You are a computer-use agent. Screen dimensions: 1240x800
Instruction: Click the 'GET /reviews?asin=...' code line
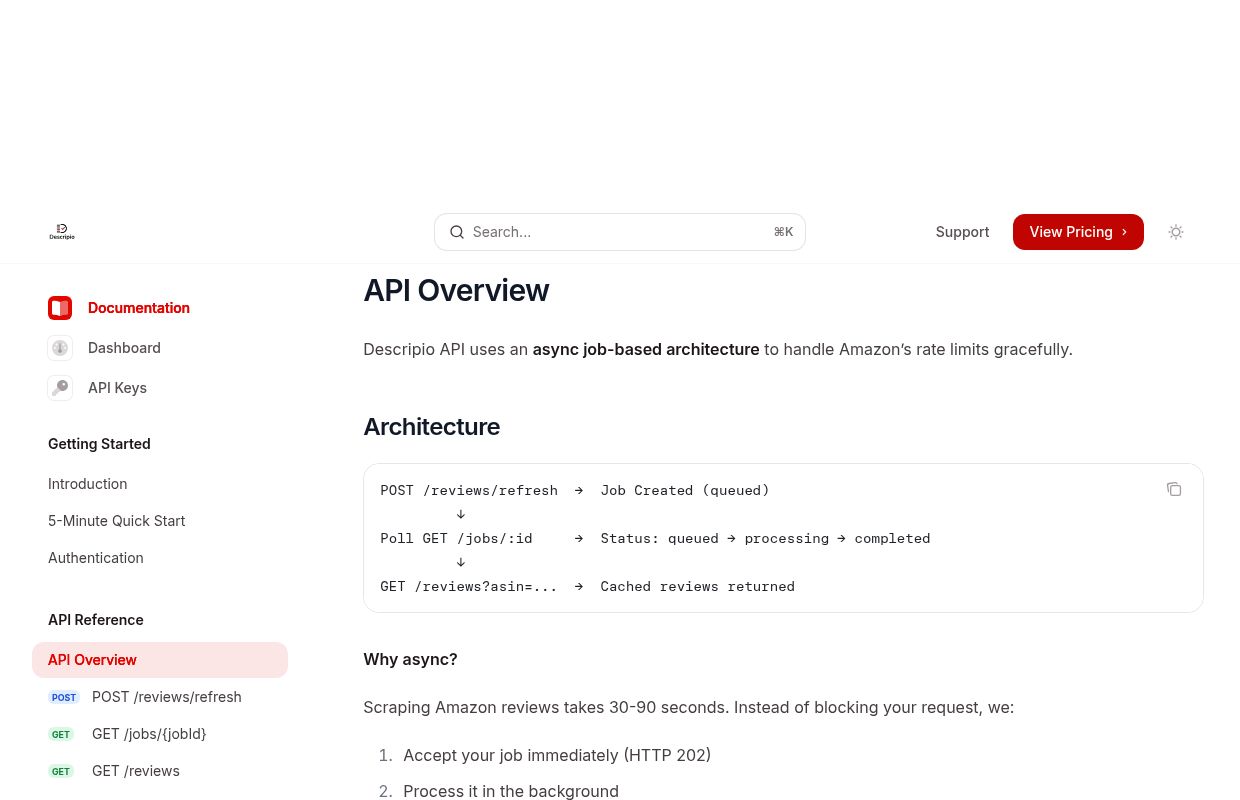(587, 586)
